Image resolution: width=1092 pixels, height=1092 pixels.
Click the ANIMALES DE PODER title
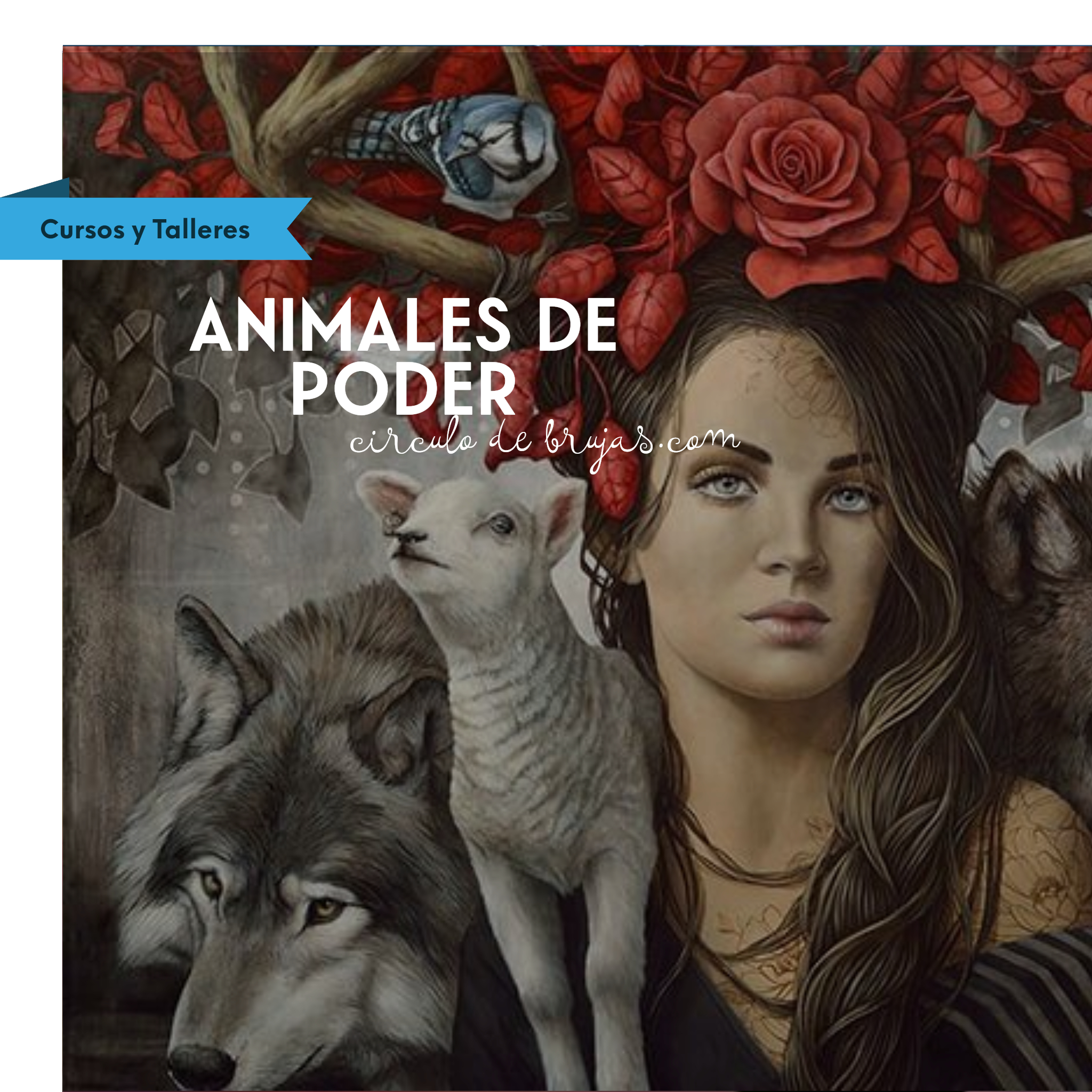[403, 356]
